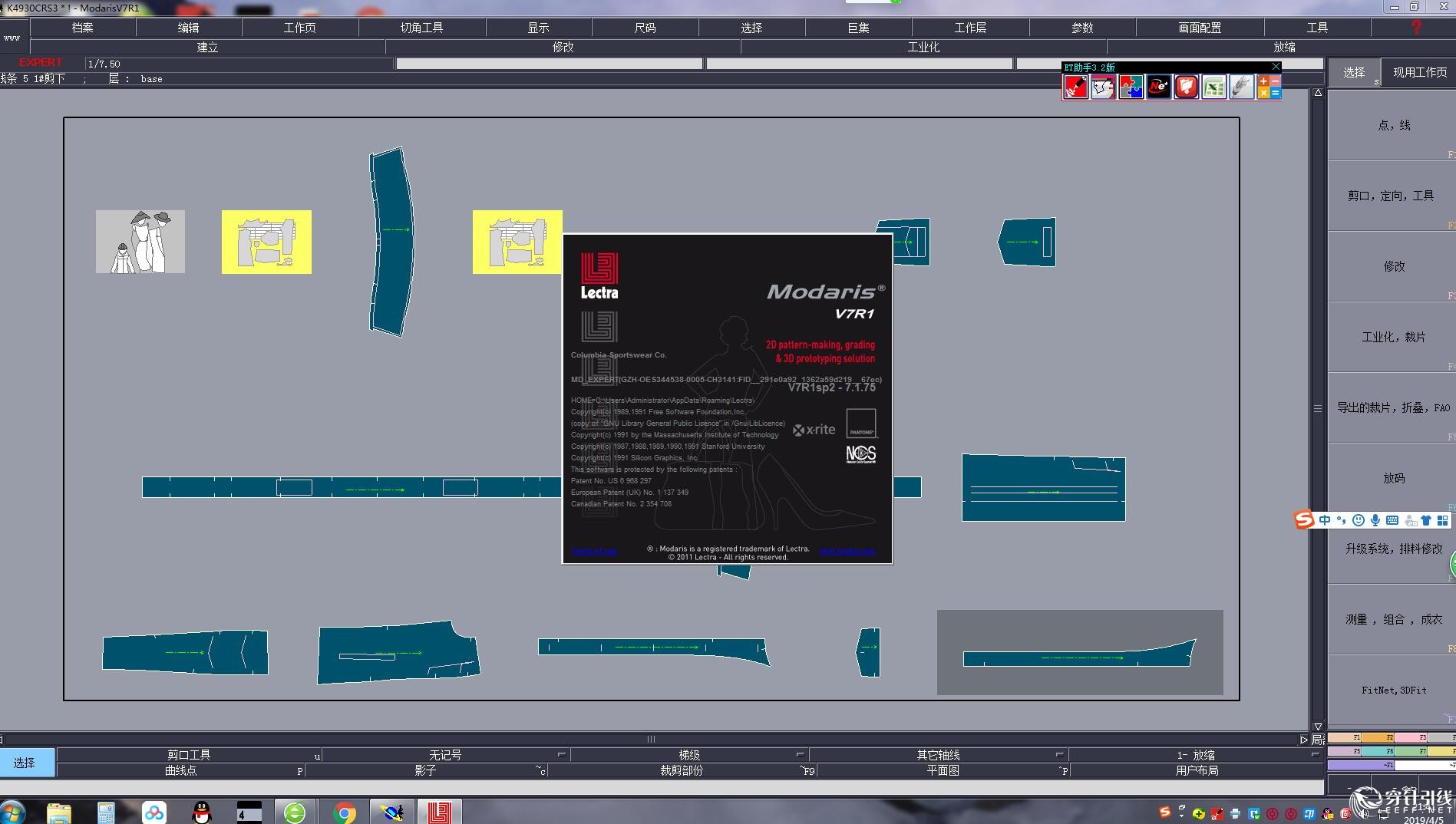Launch the Ne+ tool in ET助手
The height and width of the screenshot is (824, 1456).
pos(1158,87)
